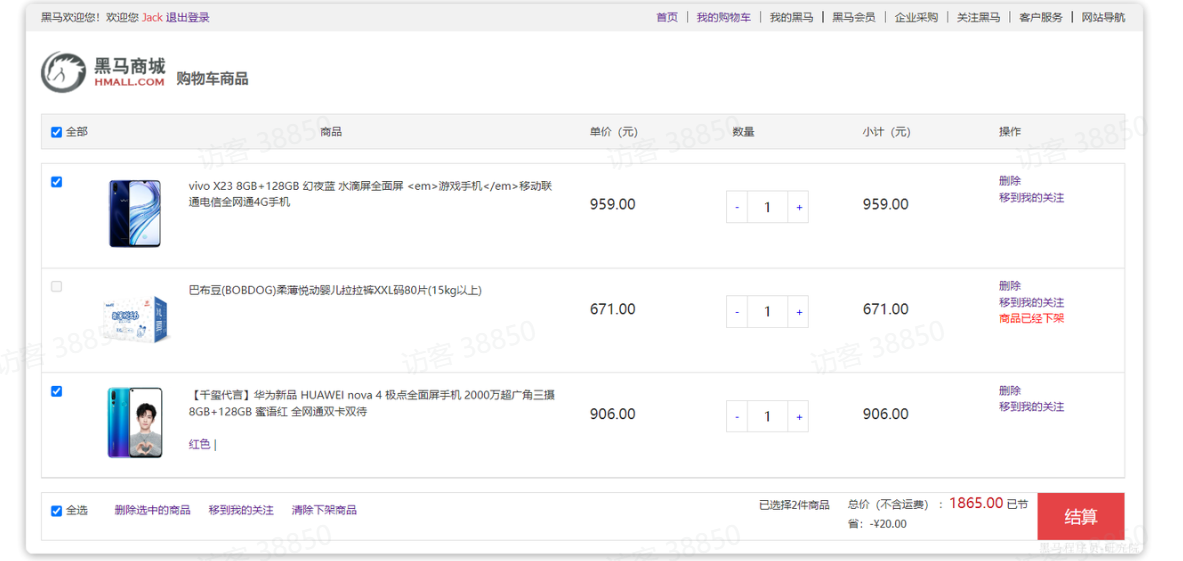Open 我的黑马 menu item

click(x=791, y=17)
